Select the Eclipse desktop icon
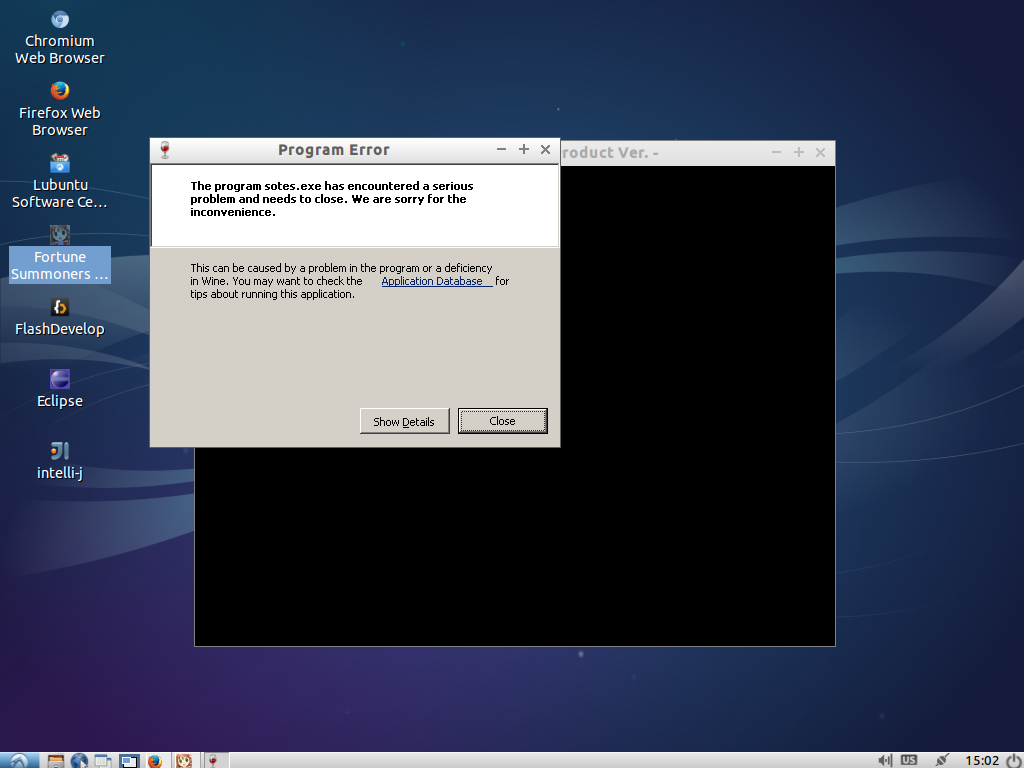Viewport: 1024px width, 768px height. tap(59, 389)
